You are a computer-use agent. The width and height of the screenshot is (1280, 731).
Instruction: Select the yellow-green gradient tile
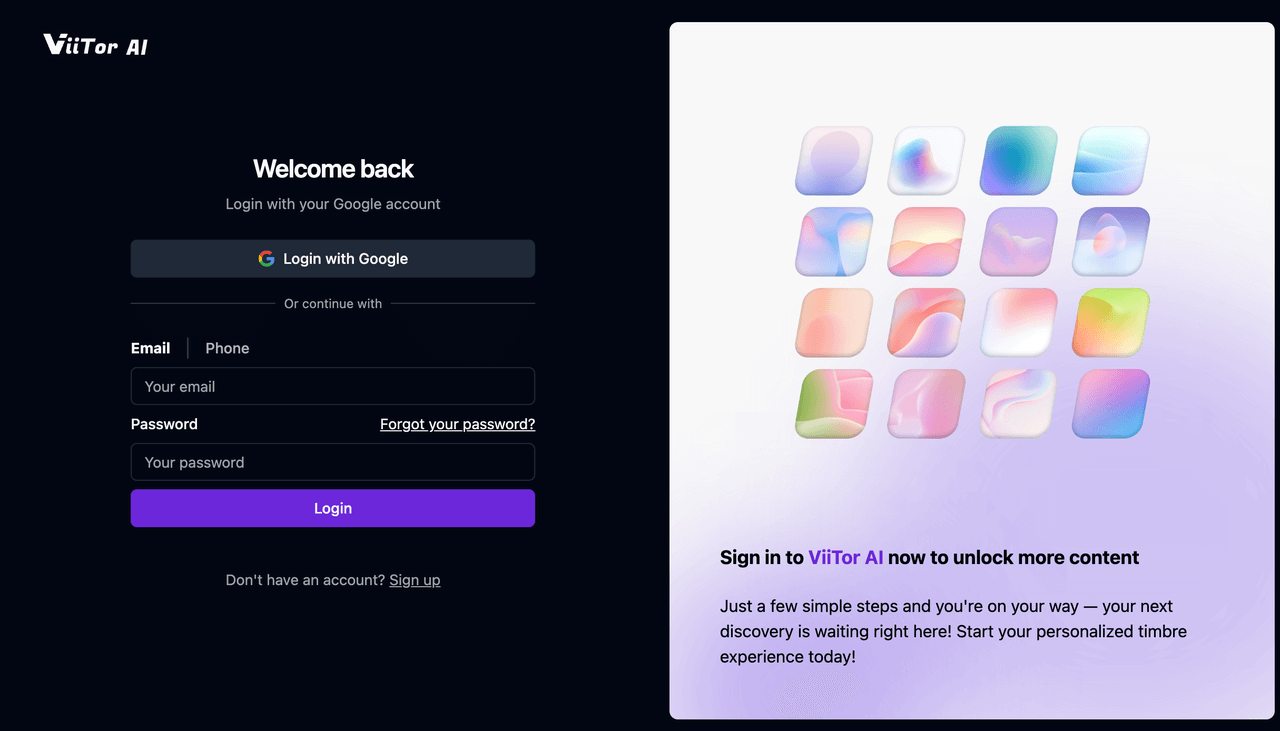point(1111,322)
